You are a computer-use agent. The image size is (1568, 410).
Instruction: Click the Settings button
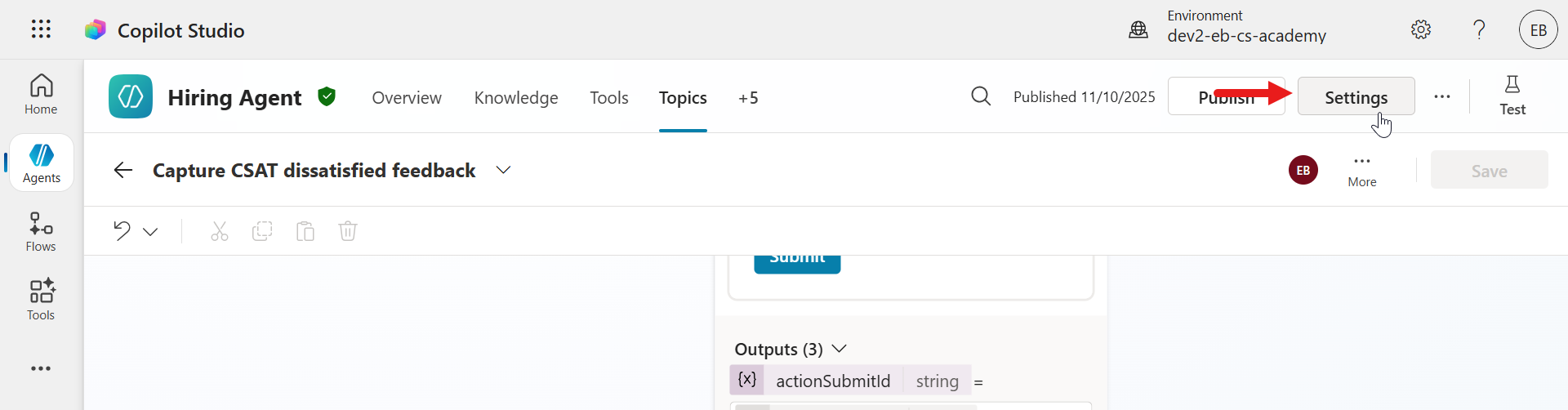pos(1356,97)
